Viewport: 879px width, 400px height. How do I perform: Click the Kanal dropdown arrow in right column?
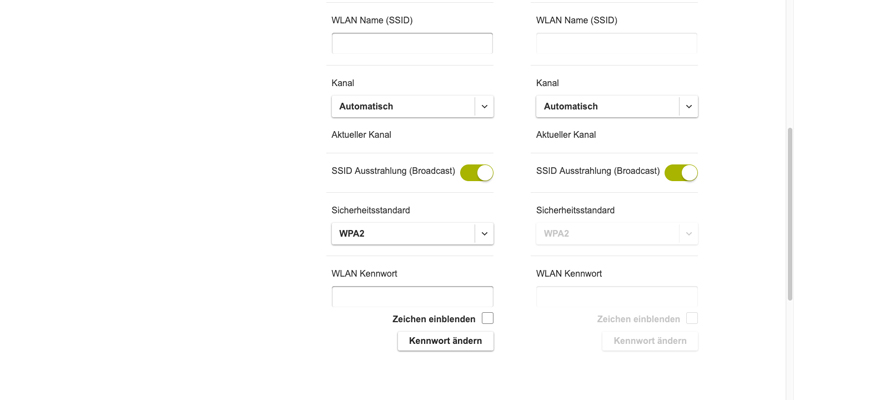pos(688,106)
